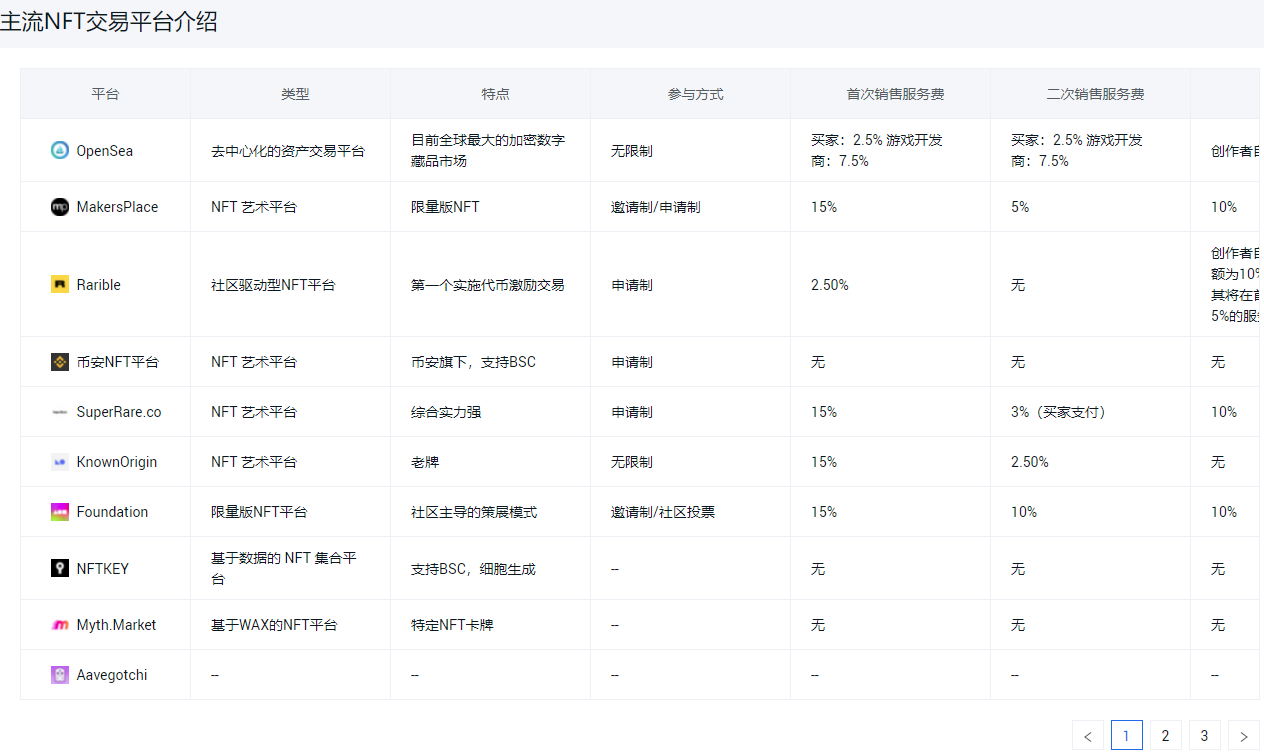
Task: Click the SuperRare.co logo icon
Action: pos(60,412)
